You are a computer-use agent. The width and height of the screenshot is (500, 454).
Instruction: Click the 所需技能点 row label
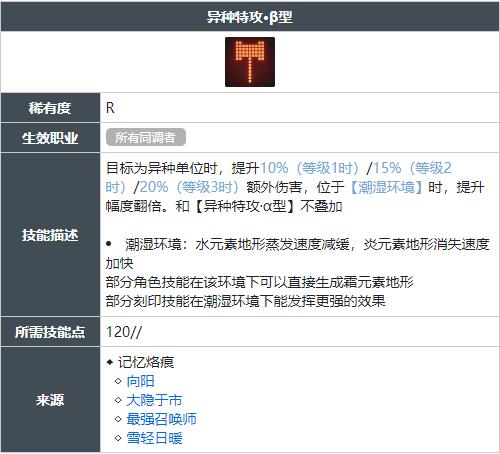(50, 332)
